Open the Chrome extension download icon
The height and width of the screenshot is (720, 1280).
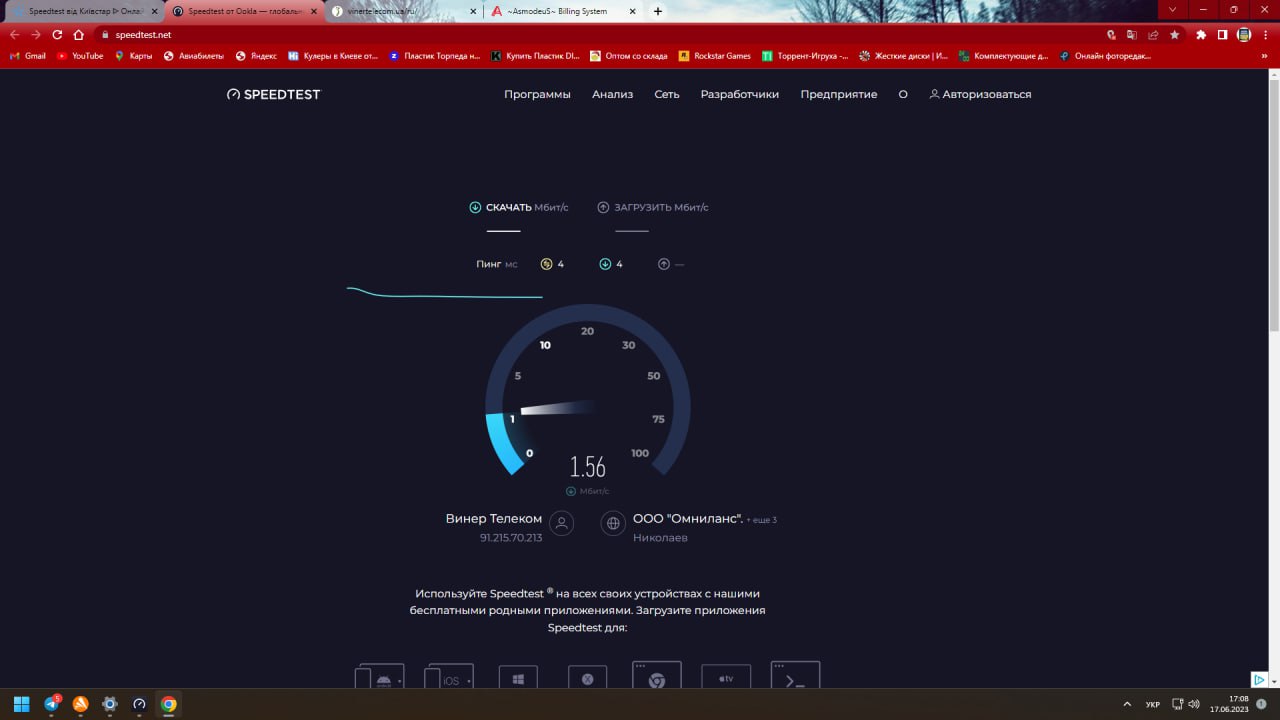click(657, 675)
